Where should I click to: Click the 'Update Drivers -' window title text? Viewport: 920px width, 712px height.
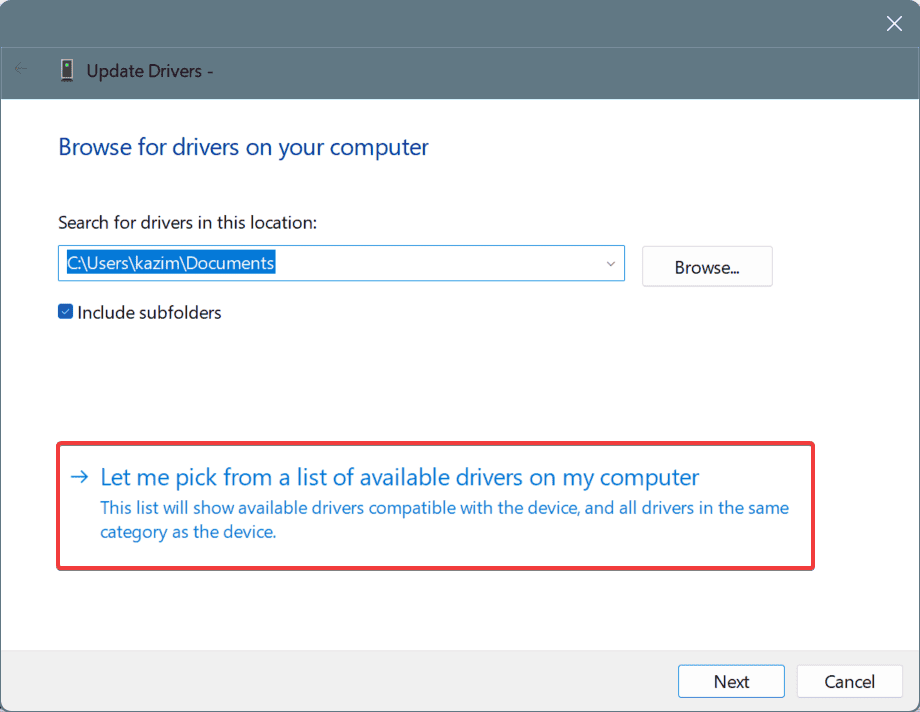click(x=150, y=70)
